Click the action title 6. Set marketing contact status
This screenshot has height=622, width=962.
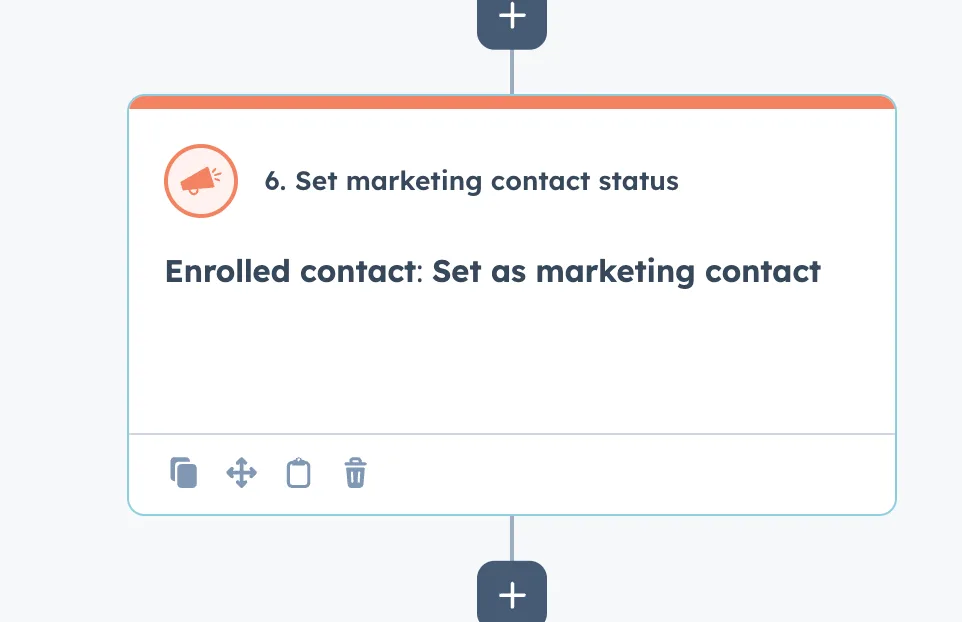pyautogui.click(x=471, y=181)
